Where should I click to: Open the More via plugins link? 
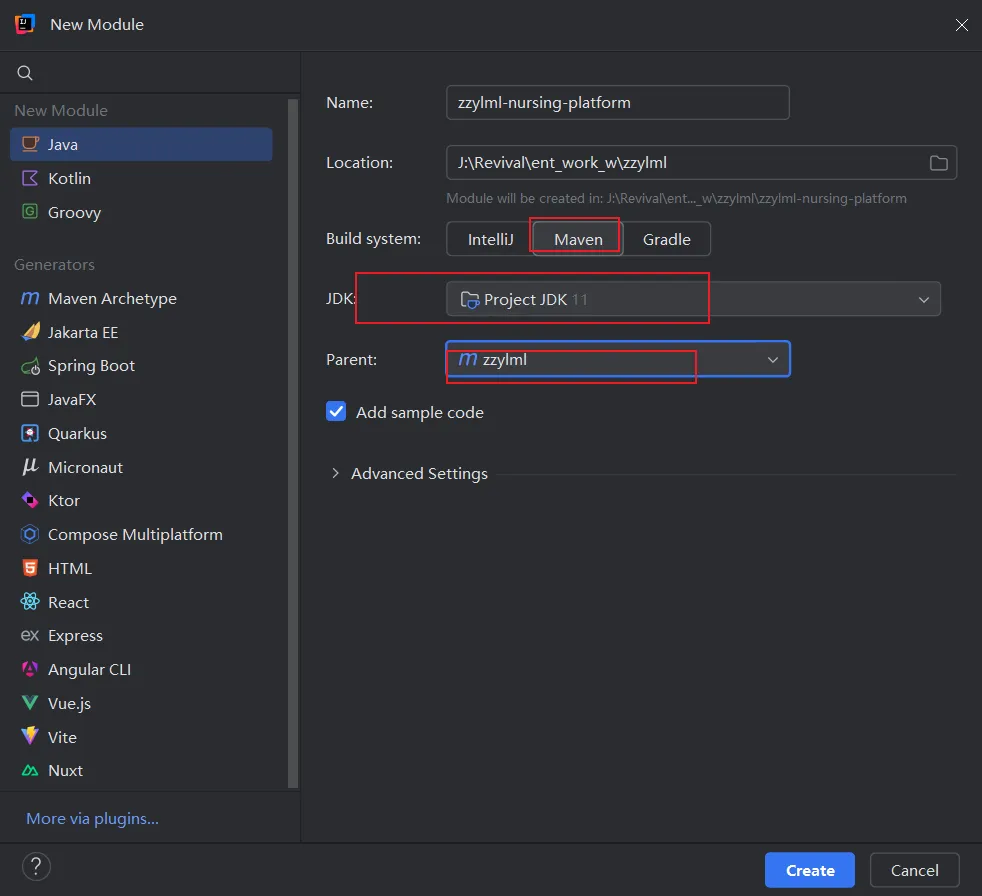[92, 818]
